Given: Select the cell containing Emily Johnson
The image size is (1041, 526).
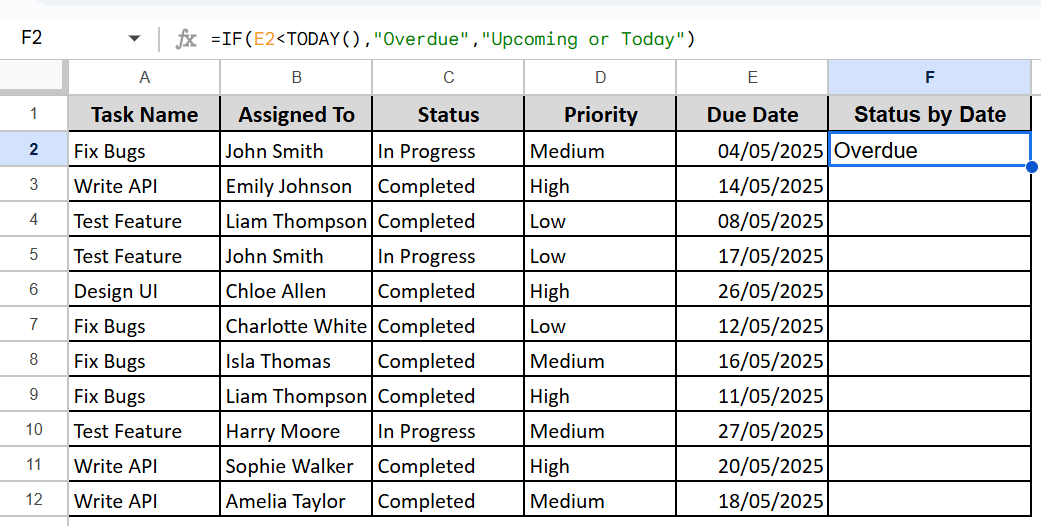Looking at the screenshot, I should point(296,185).
